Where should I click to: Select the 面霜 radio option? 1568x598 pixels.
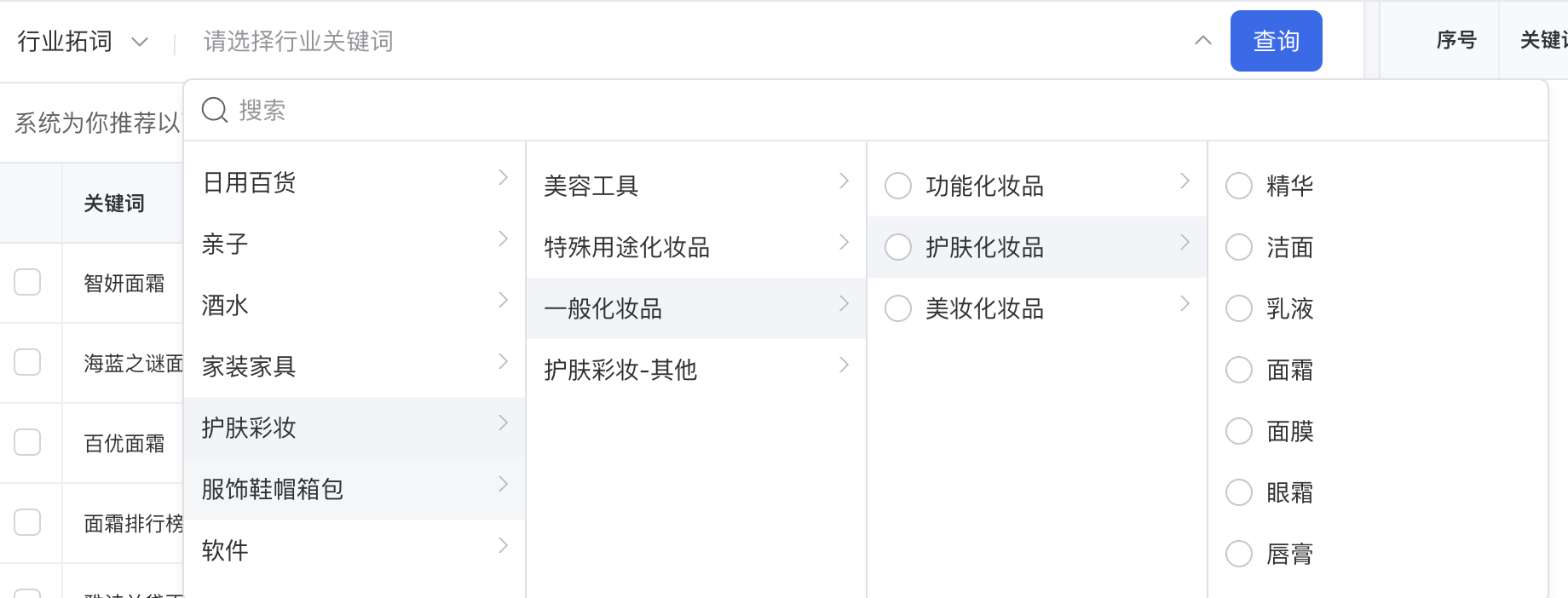click(x=1239, y=370)
